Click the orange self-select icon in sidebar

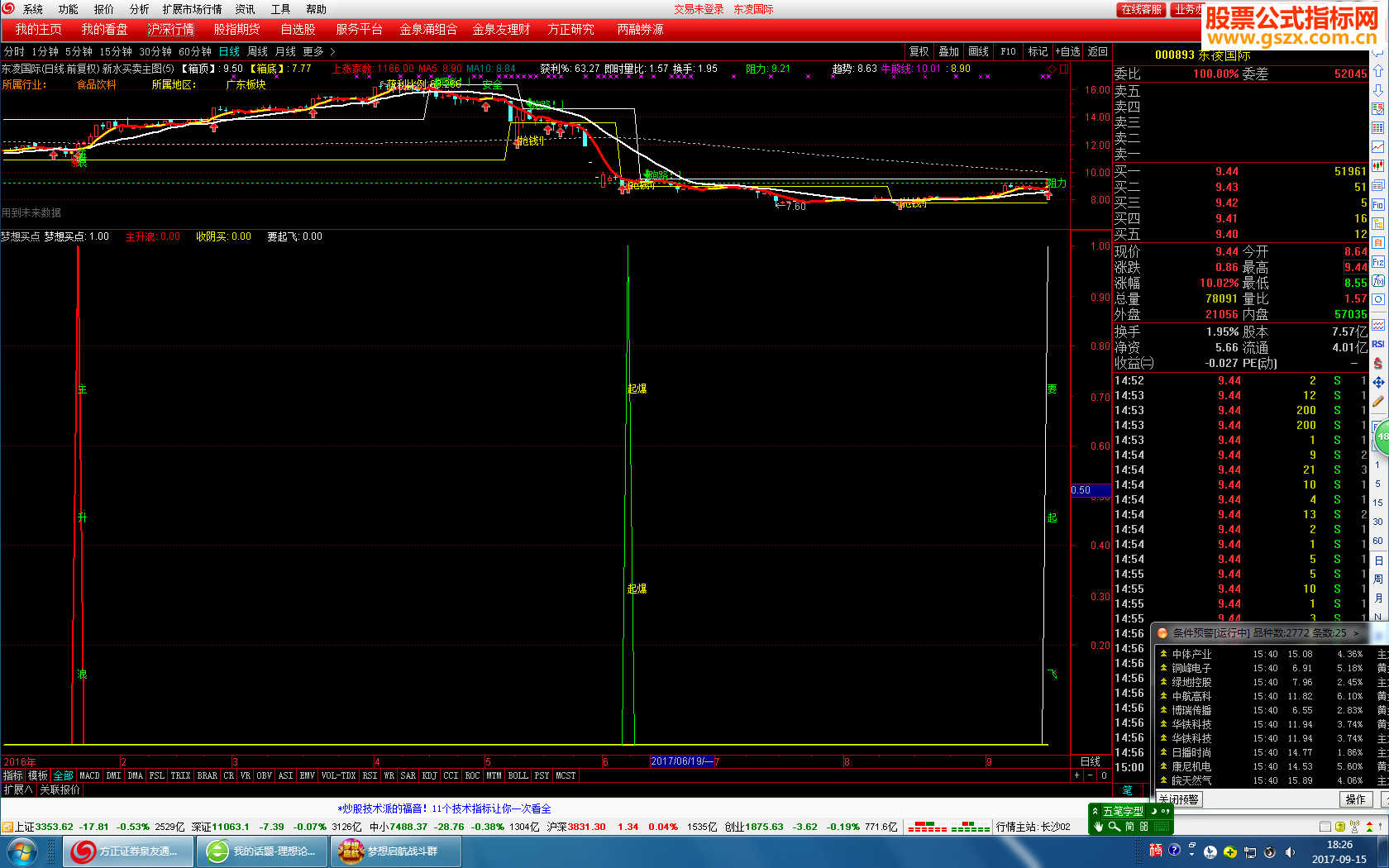pyautogui.click(x=1378, y=242)
